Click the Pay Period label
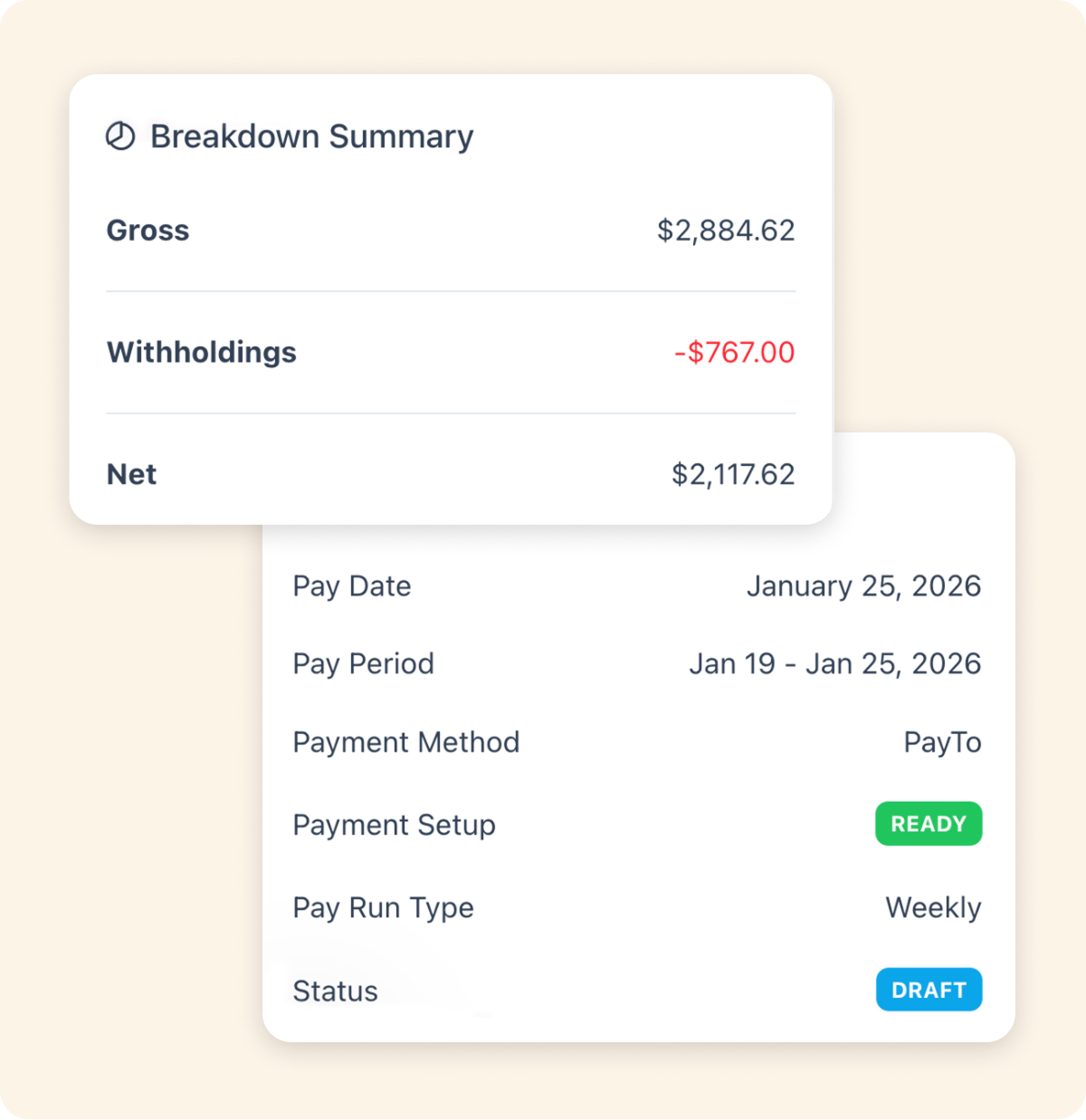Image resolution: width=1086 pixels, height=1120 pixels. pyautogui.click(x=364, y=664)
